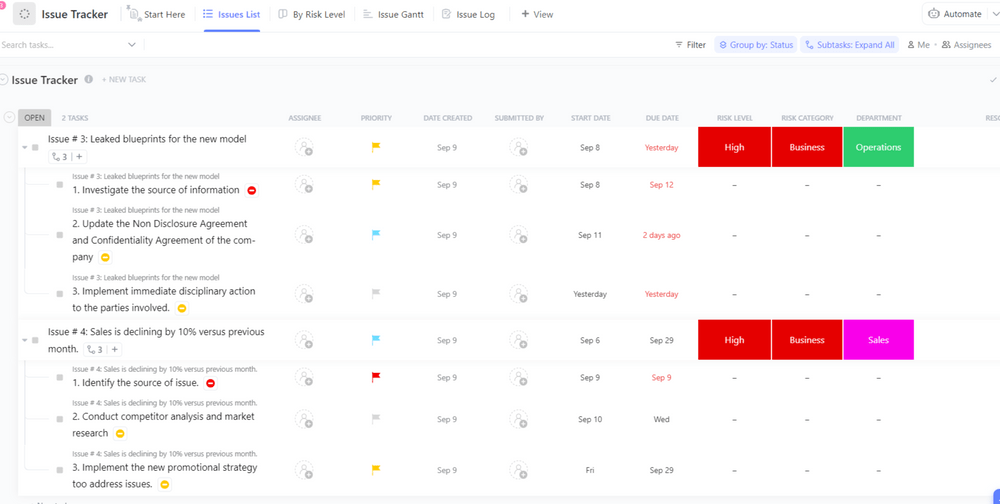
Task: Open the search tasks dropdown chevron
Action: (x=132, y=45)
